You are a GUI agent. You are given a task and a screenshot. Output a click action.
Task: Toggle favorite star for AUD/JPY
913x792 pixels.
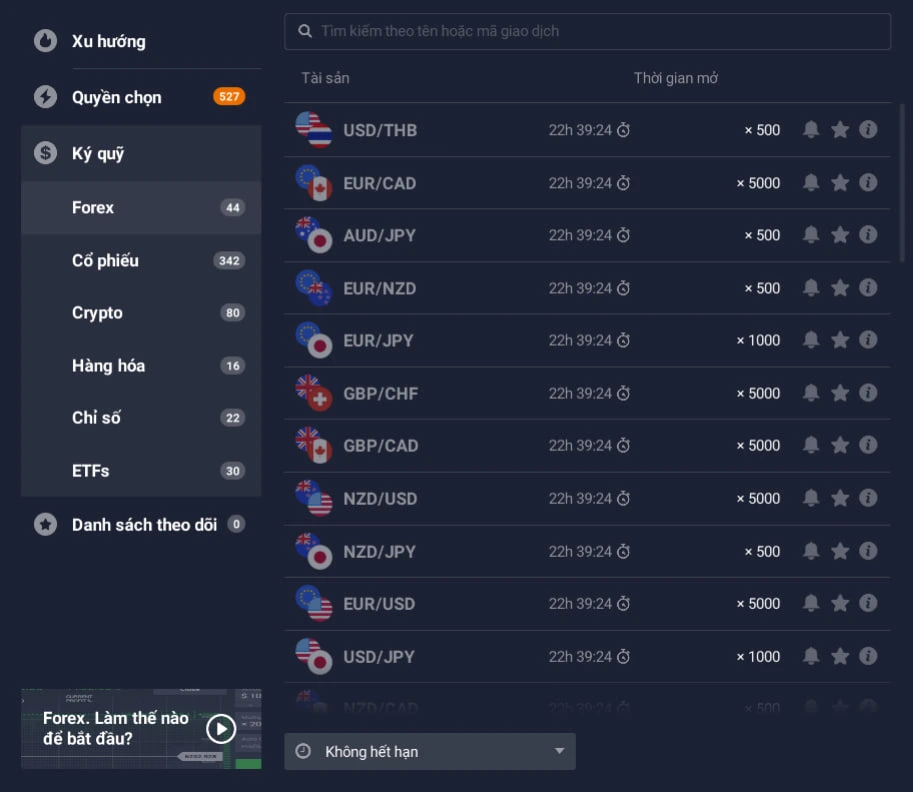pyautogui.click(x=840, y=235)
